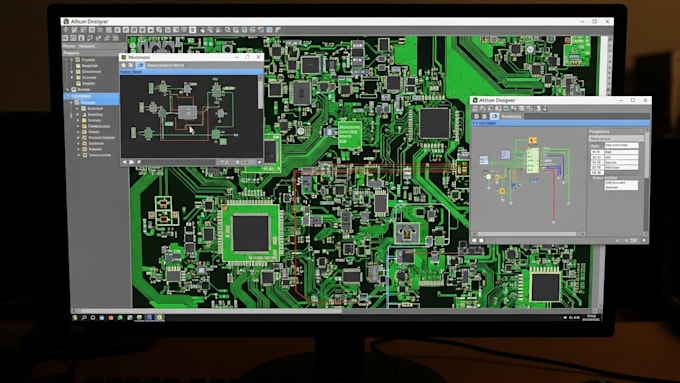Click the highlighted toolbar icon in dark schematic window
The height and width of the screenshot is (383, 680).
pyautogui.click(x=141, y=65)
